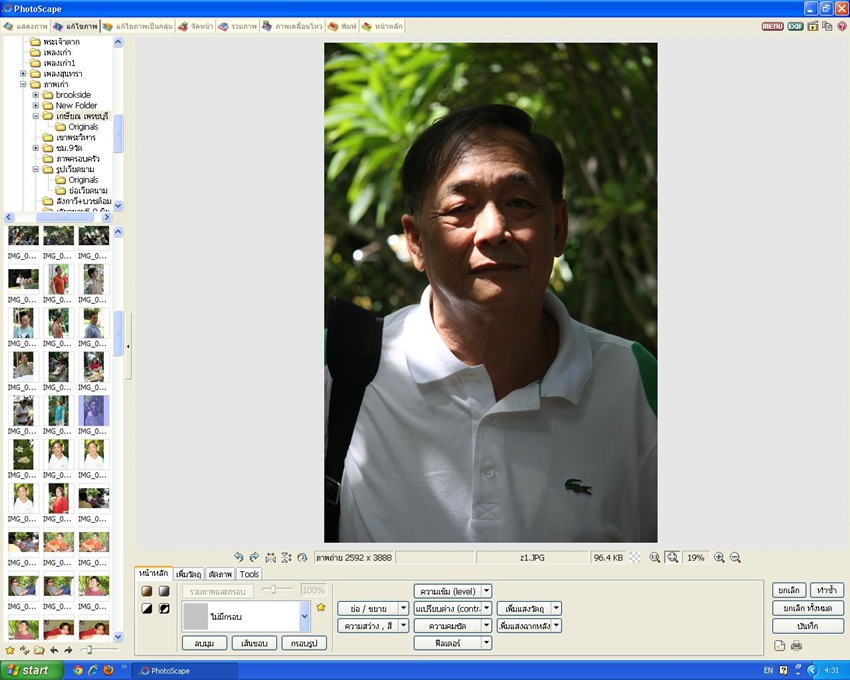
Task: Go forward with the right arrow under thumbnails
Action: coord(68,650)
